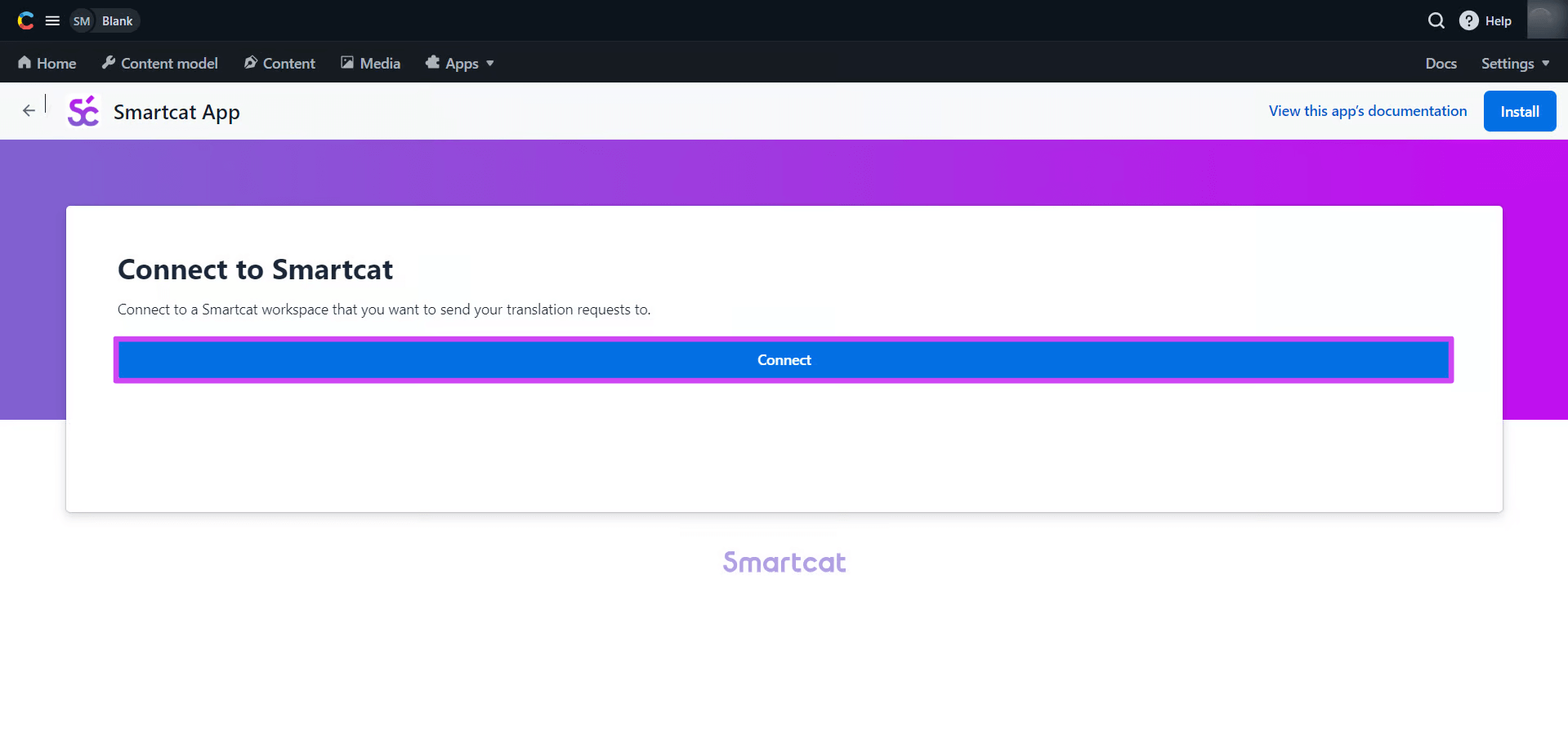Open the Content model tab
The height and width of the screenshot is (744, 1568).
click(159, 63)
